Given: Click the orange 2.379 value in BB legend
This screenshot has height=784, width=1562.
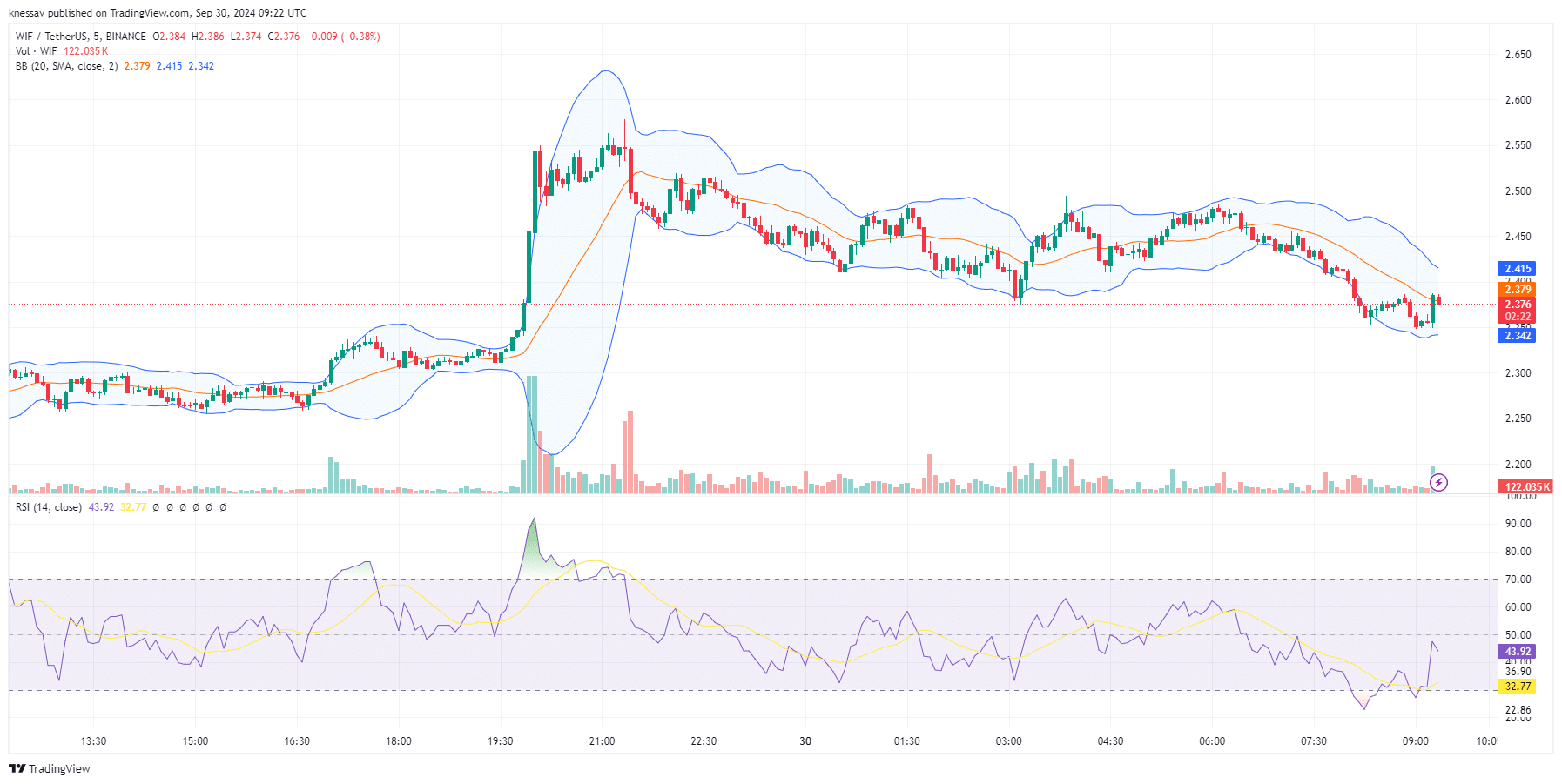Looking at the screenshot, I should tap(137, 66).
